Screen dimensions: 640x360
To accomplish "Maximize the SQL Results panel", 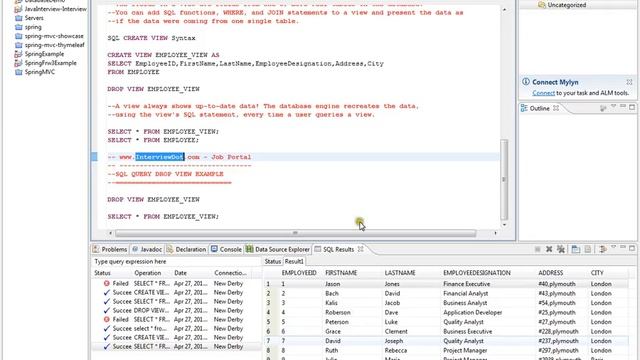I will tap(632, 248).
